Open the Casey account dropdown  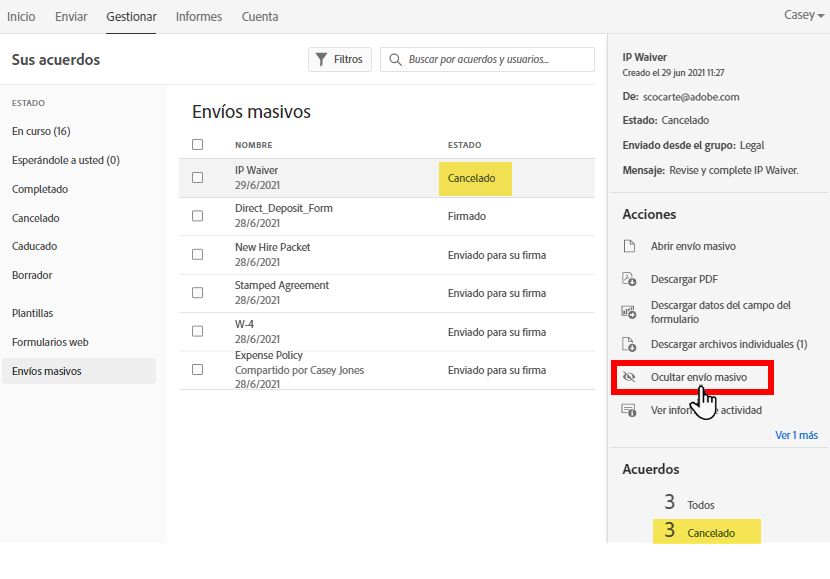[800, 16]
